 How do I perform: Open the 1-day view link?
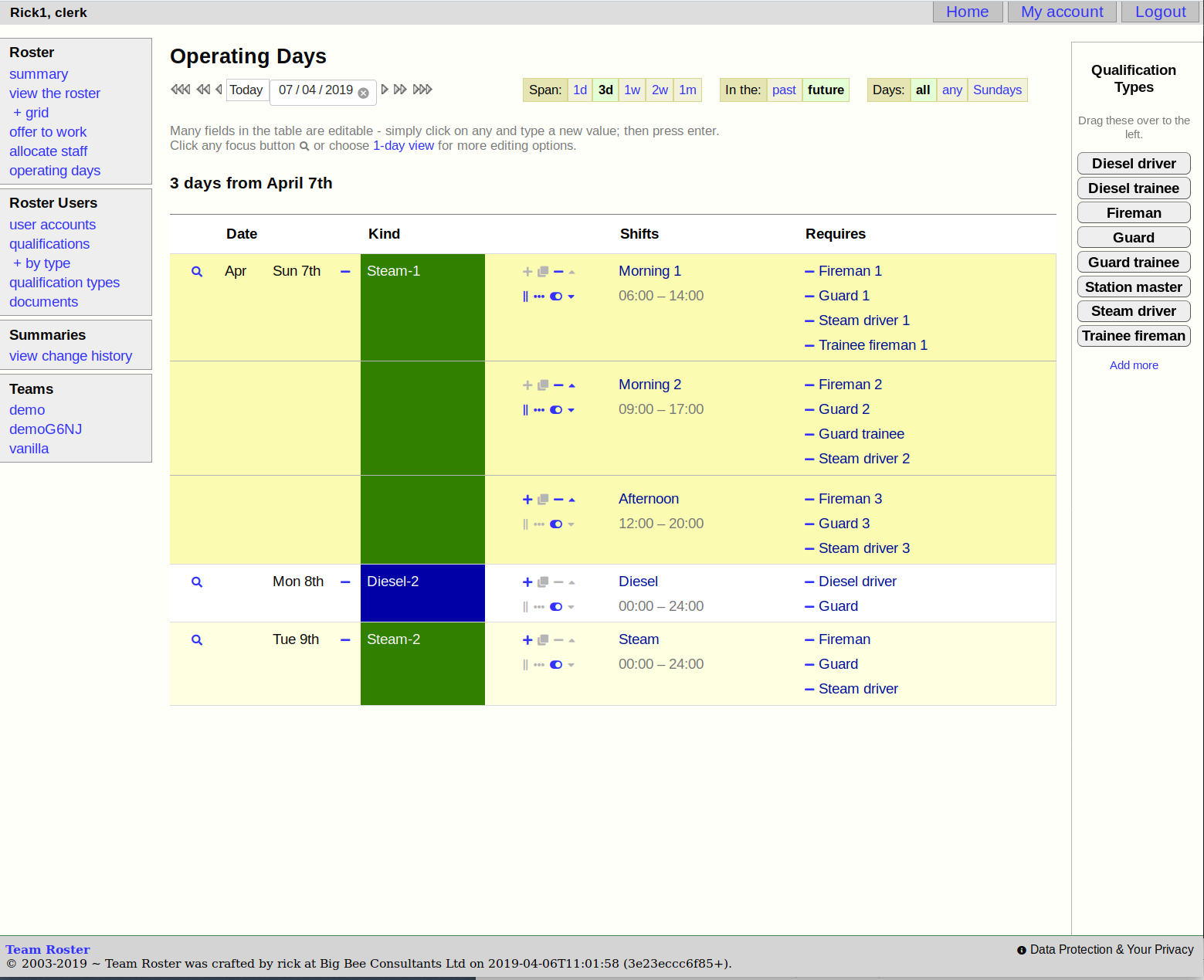tap(403, 146)
